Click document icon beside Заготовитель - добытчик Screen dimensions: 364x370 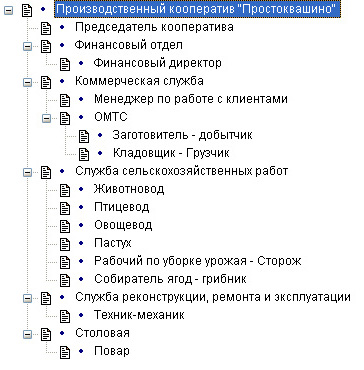(x=84, y=136)
